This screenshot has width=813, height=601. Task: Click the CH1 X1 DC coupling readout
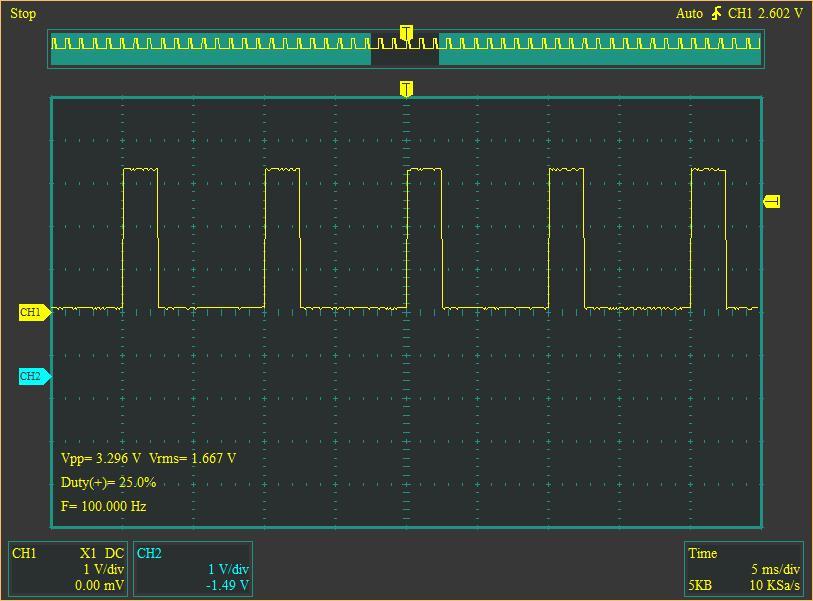[x=102, y=553]
